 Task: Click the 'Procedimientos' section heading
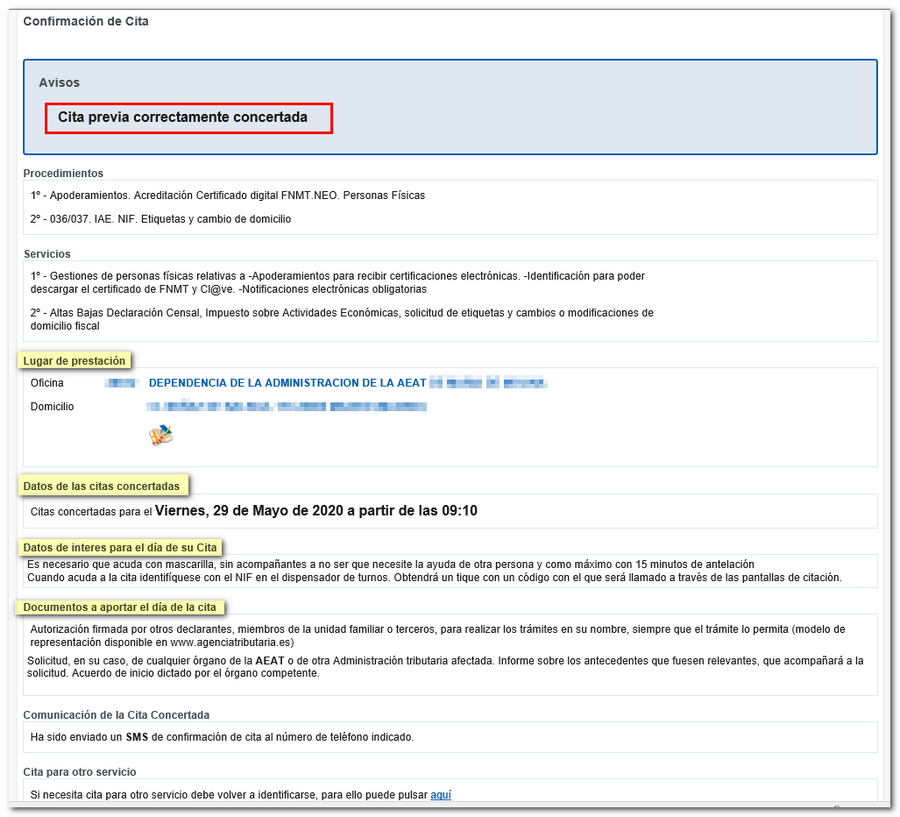point(63,173)
